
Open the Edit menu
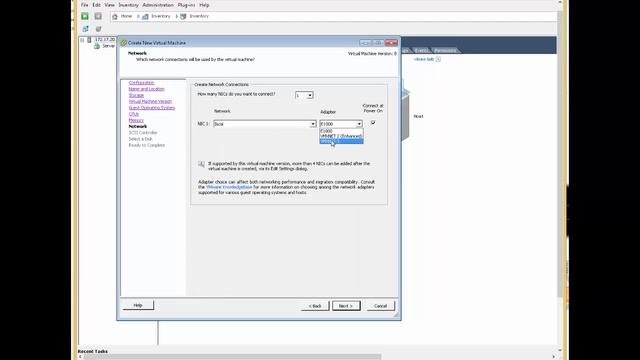coord(96,5)
